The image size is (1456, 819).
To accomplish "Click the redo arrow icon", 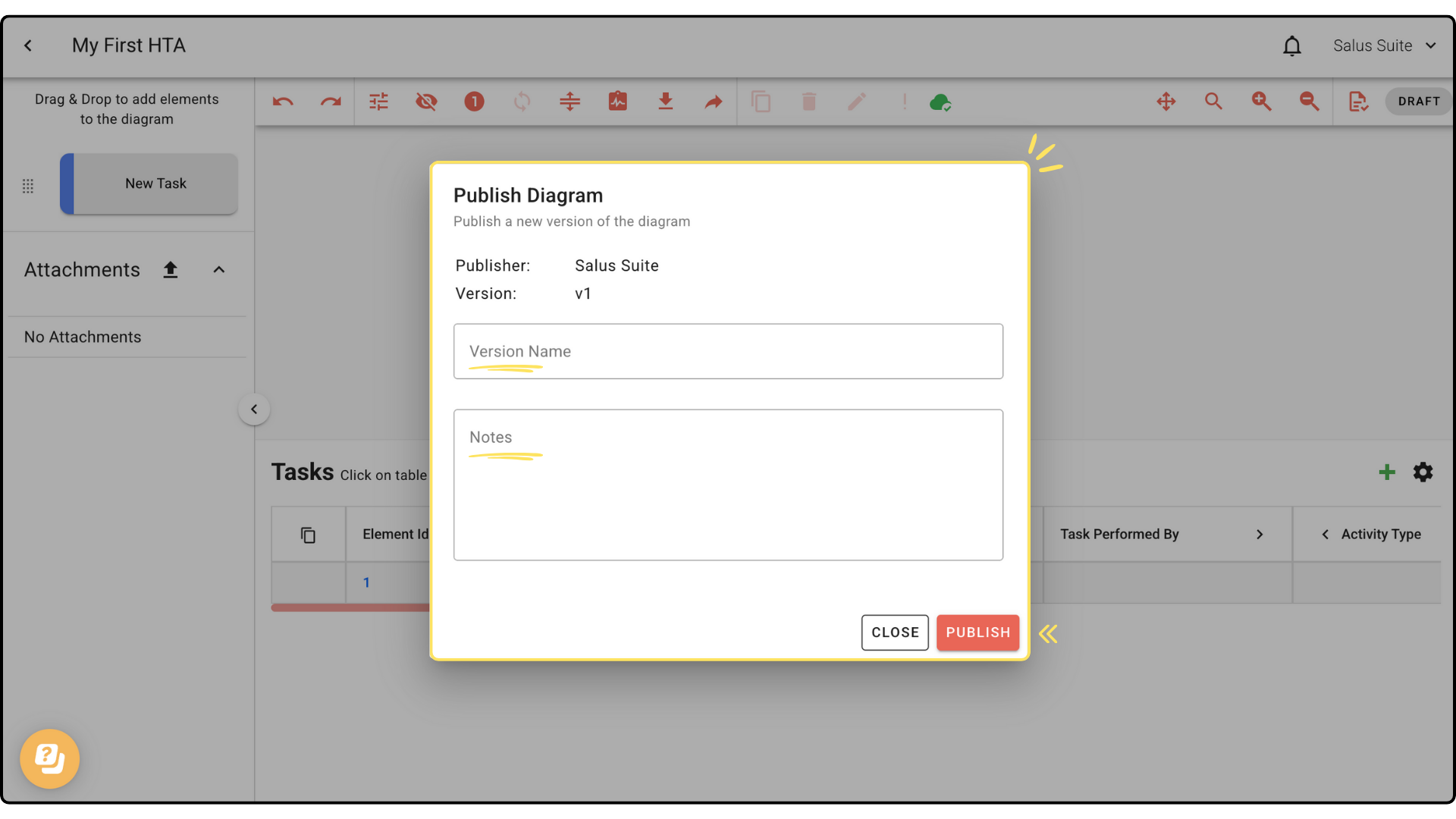I will (x=331, y=102).
